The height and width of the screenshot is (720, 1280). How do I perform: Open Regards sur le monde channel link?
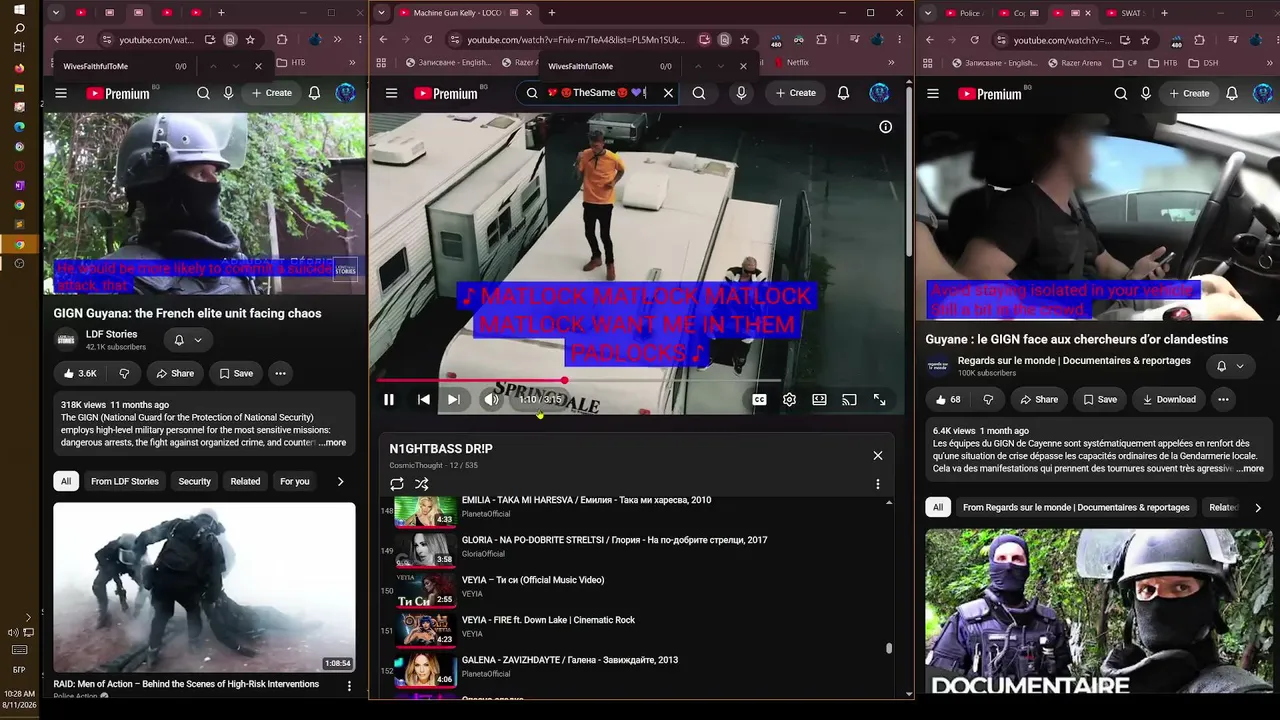click(1074, 360)
